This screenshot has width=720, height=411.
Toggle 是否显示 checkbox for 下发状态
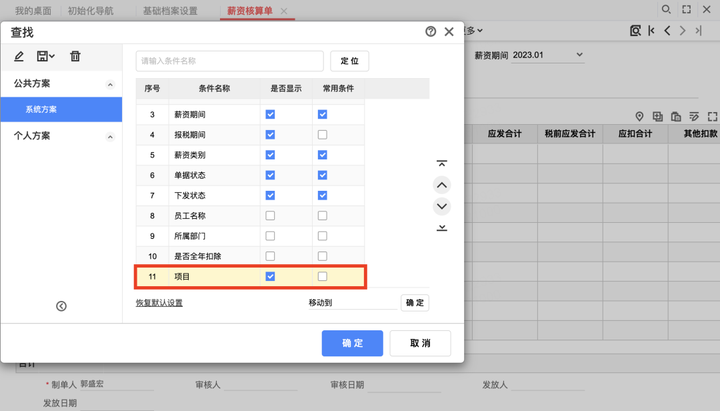270,195
